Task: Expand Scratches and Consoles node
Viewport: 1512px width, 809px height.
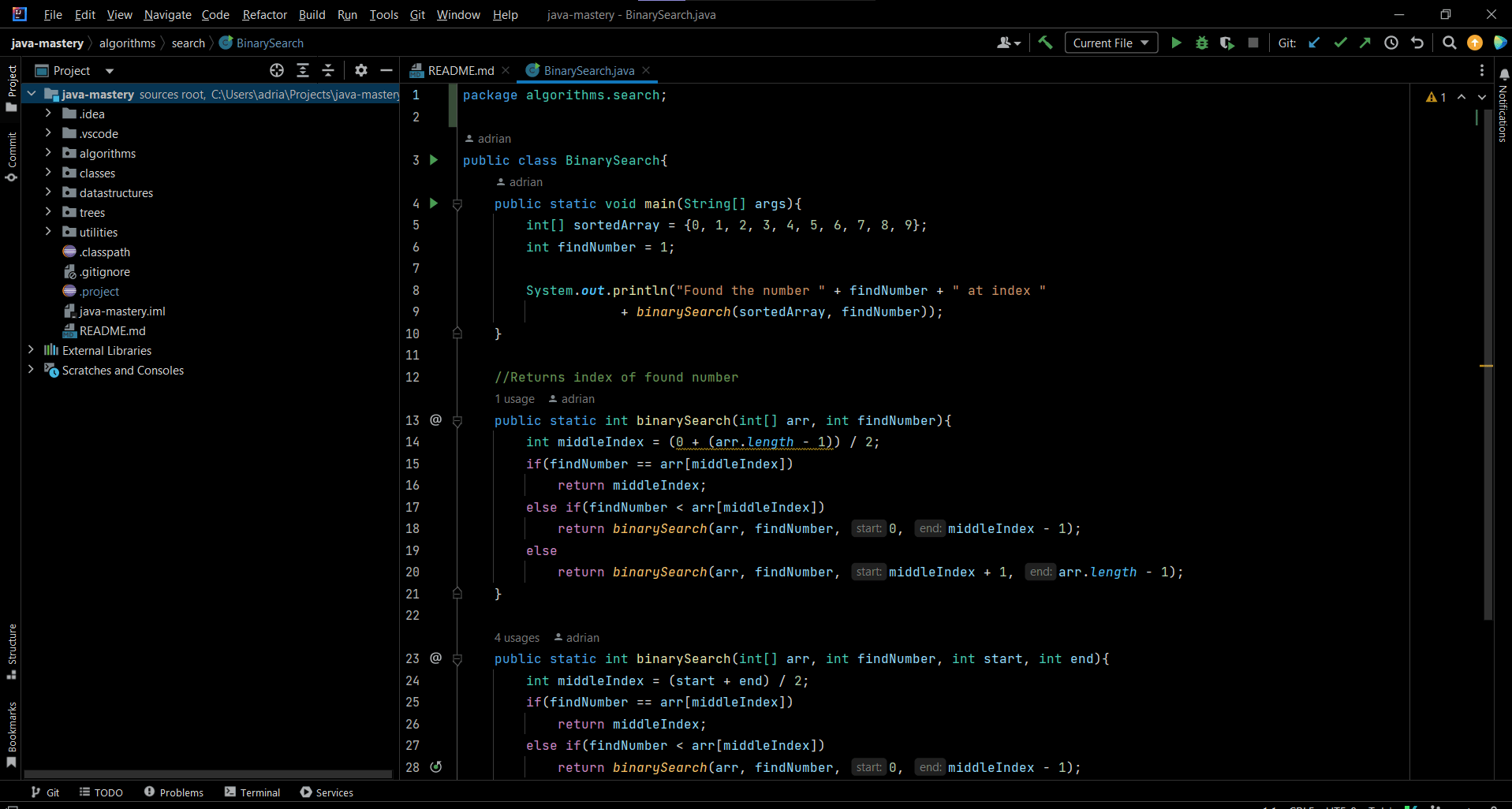Action: pos(32,370)
